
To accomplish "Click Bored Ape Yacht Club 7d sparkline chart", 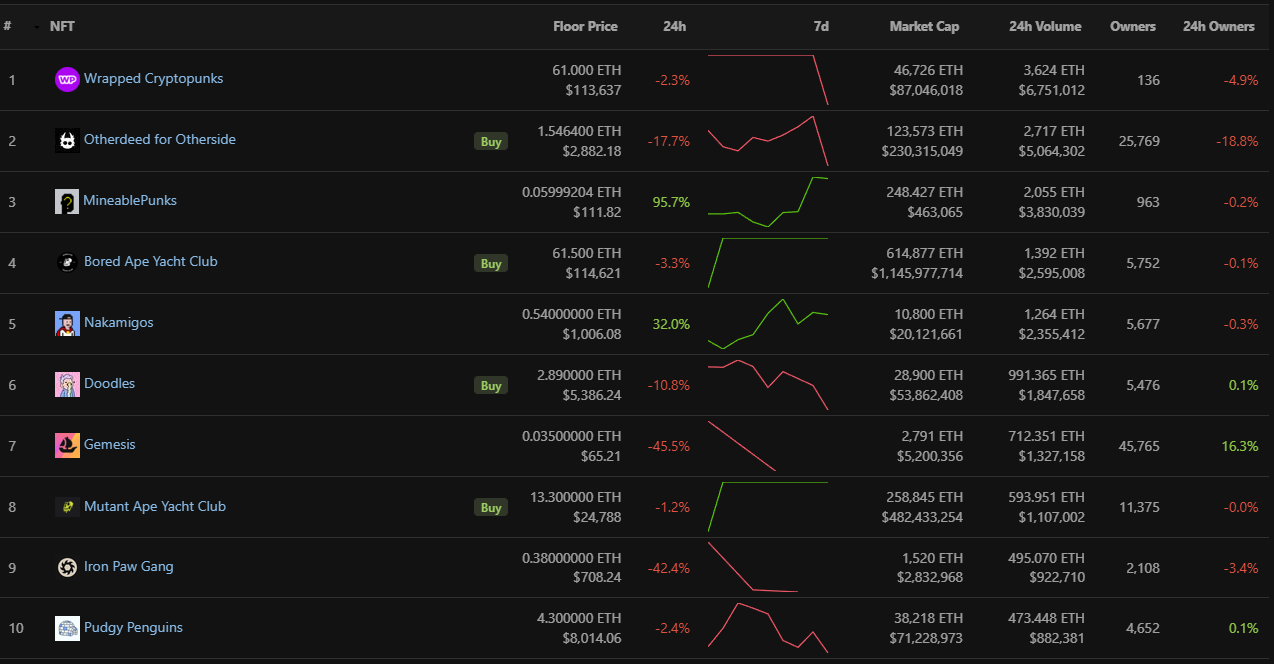I will (768, 263).
